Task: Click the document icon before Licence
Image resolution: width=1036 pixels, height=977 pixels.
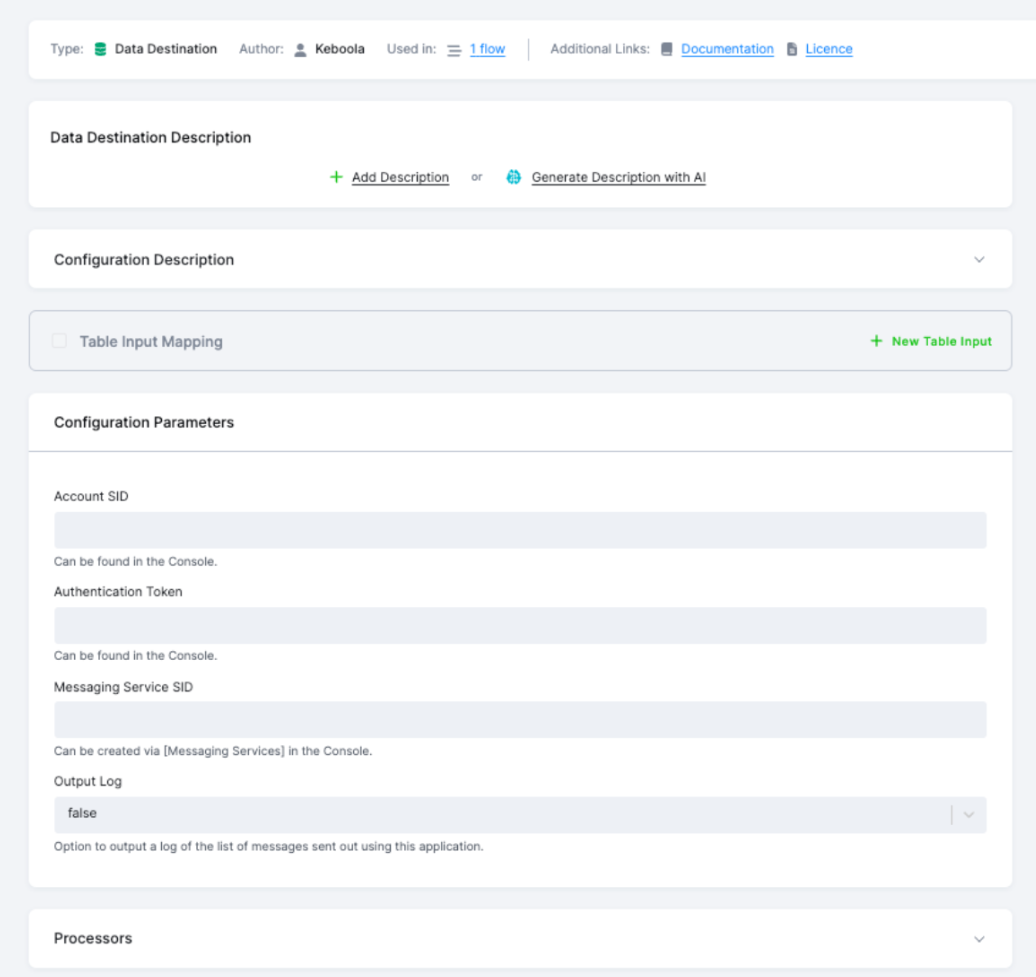Action: 793,48
